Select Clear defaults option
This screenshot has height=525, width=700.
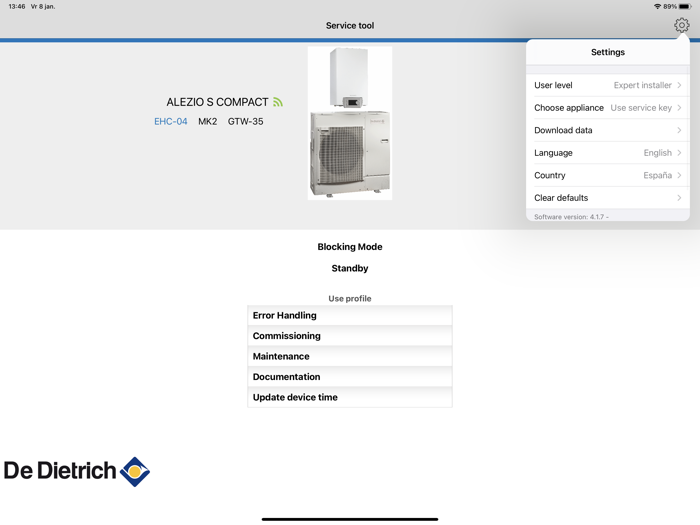[x=608, y=198]
